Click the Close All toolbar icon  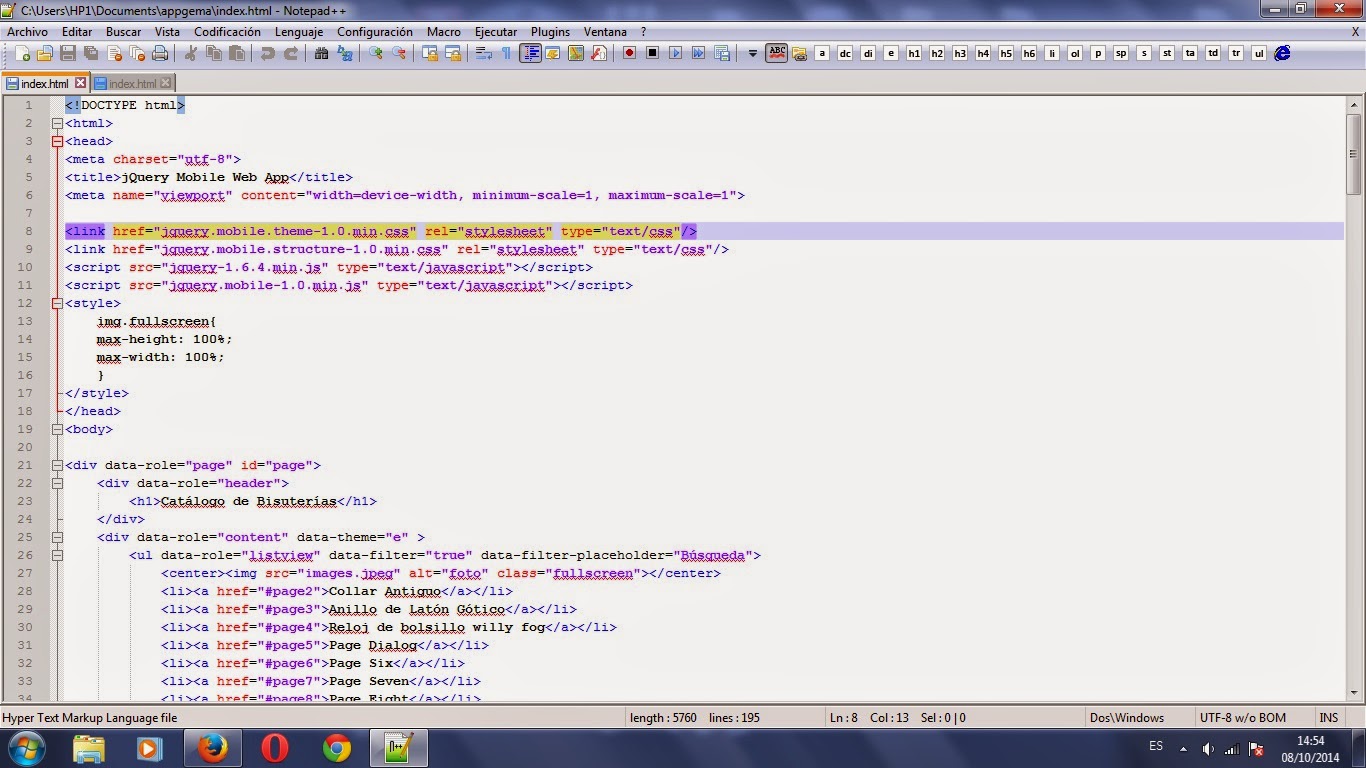[137, 53]
